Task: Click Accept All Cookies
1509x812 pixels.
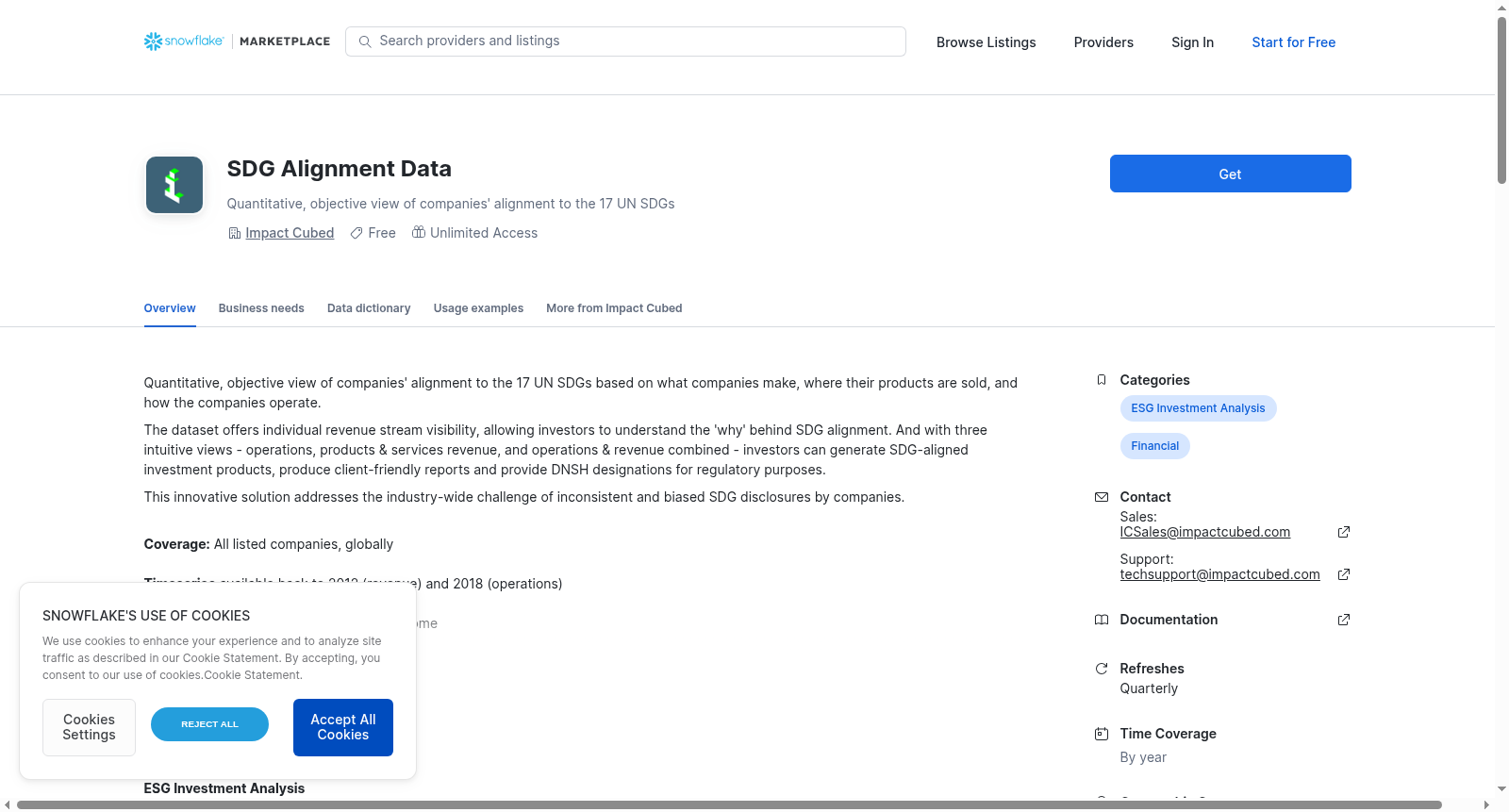Action: [x=343, y=727]
